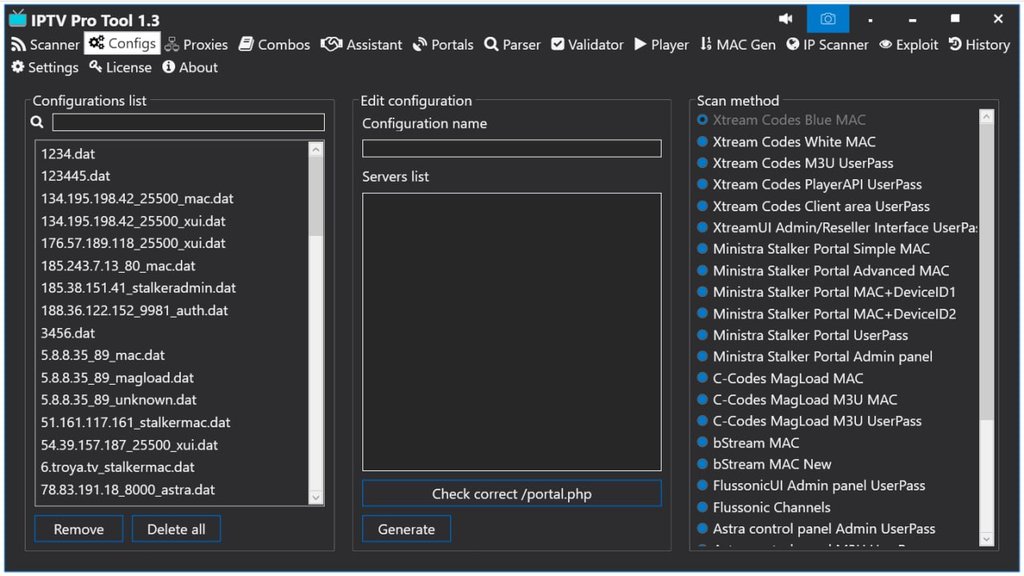Open the Combos tab
Viewport: 1024px width, 576px height.
pos(274,44)
